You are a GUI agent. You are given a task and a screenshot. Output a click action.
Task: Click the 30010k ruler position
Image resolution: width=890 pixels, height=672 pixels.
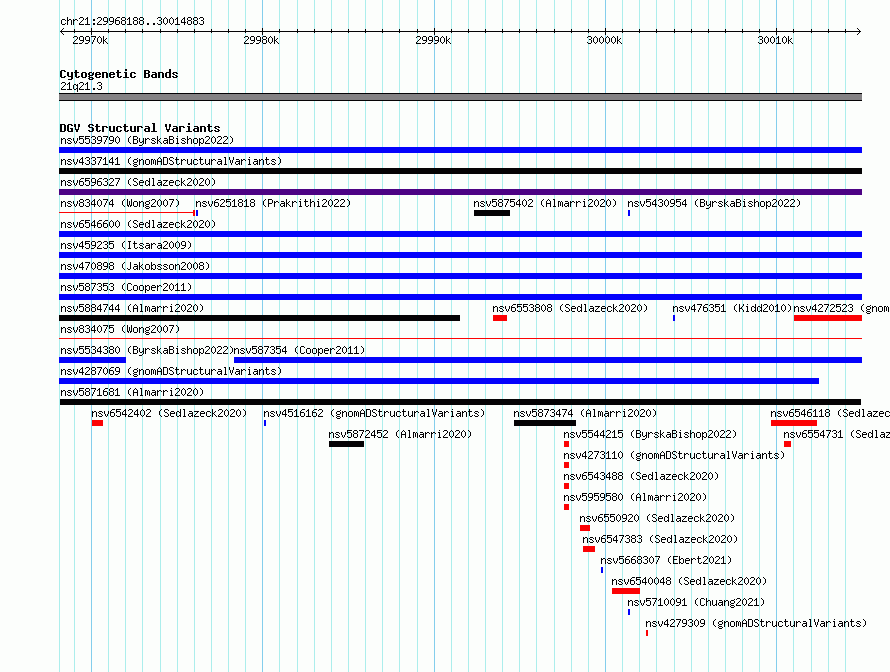(x=775, y=40)
